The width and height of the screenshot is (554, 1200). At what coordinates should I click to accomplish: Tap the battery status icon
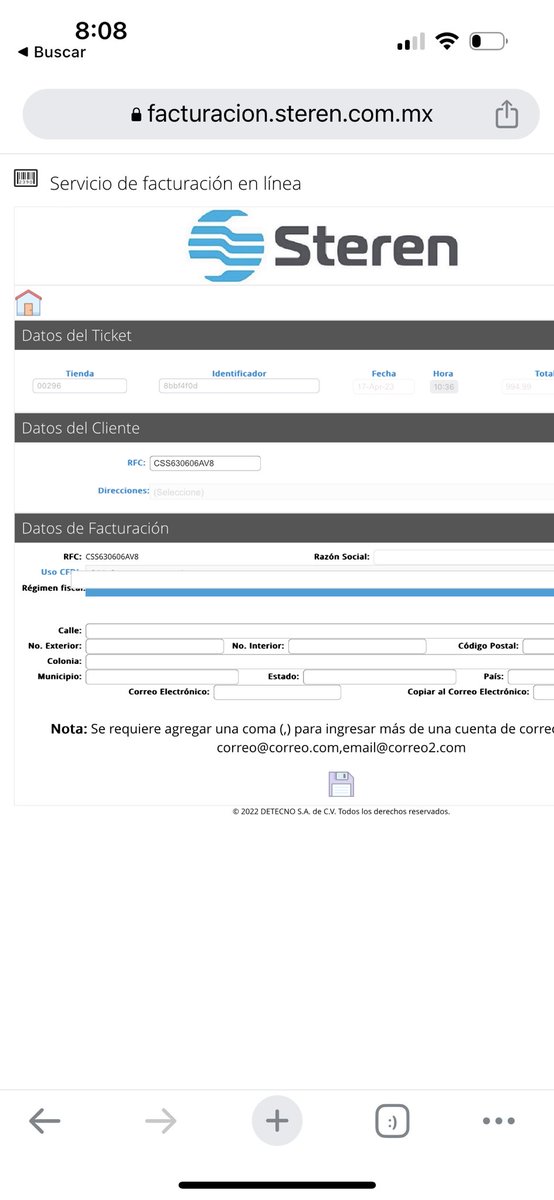click(489, 41)
